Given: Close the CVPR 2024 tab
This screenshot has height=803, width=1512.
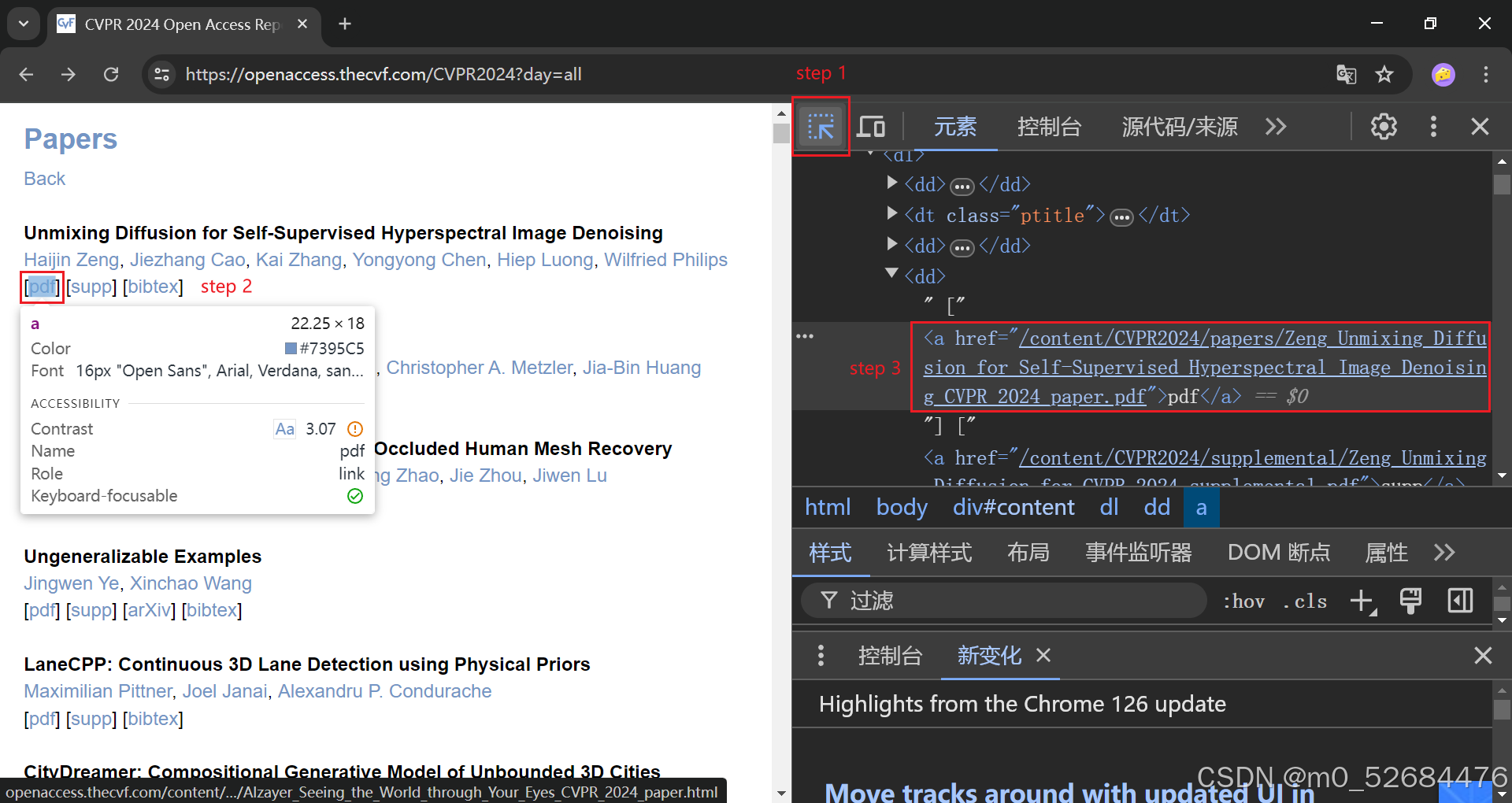Looking at the screenshot, I should coord(302,24).
